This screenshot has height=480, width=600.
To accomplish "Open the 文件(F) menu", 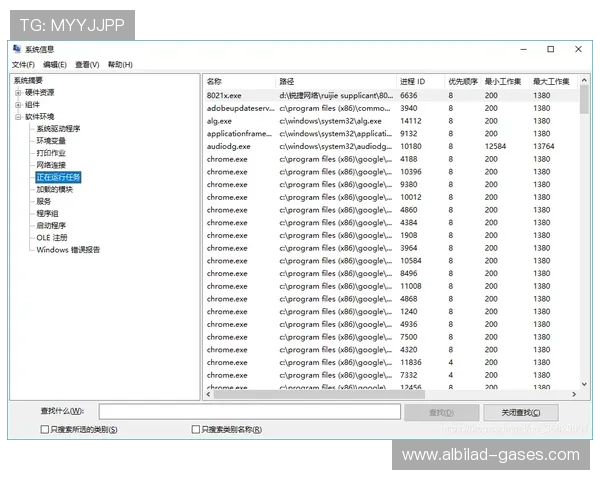I will (x=23, y=64).
